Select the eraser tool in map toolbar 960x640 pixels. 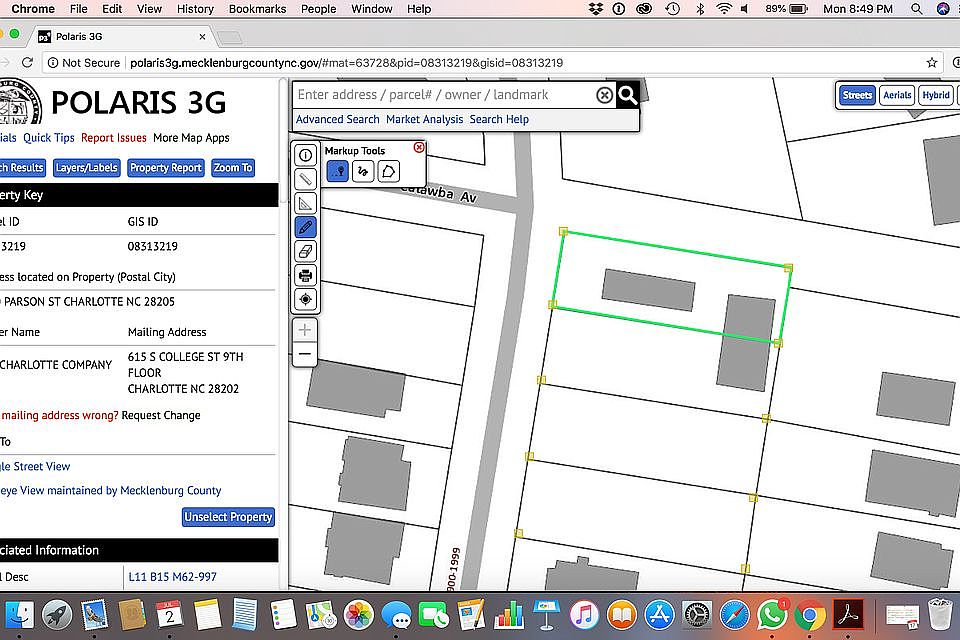point(306,251)
